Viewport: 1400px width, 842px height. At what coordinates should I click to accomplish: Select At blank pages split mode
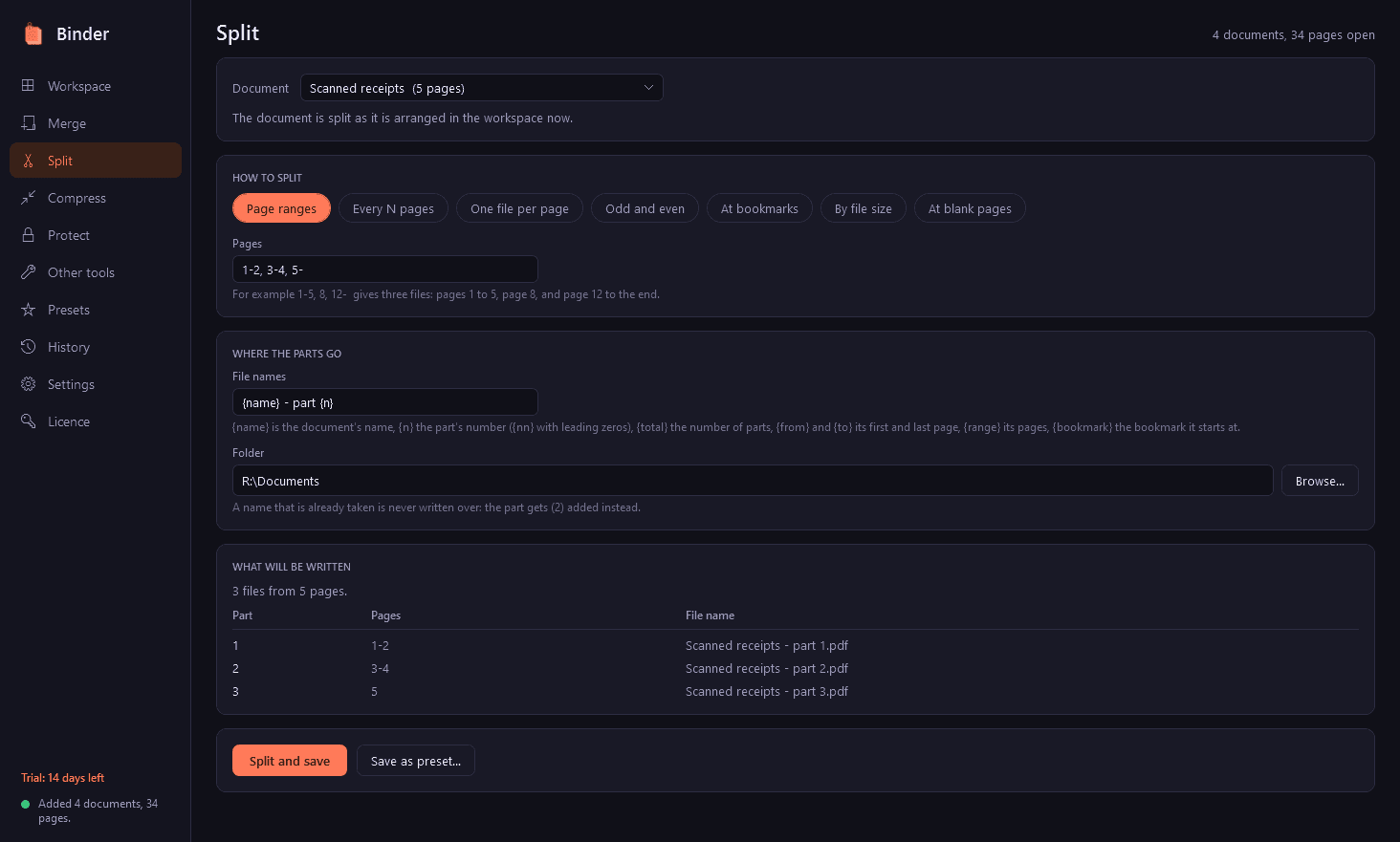970,208
